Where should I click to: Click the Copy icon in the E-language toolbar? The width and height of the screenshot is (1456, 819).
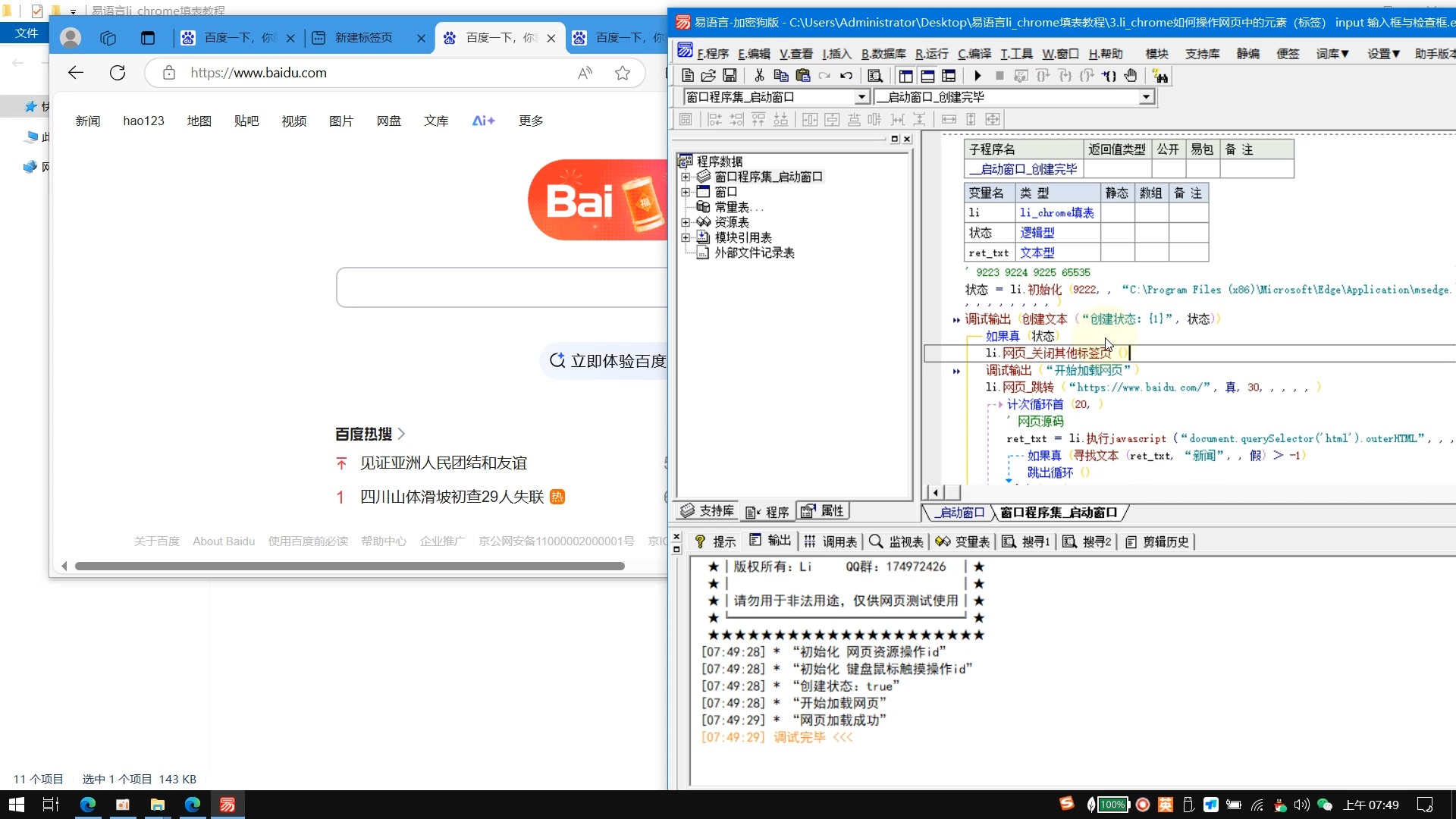tap(780, 76)
